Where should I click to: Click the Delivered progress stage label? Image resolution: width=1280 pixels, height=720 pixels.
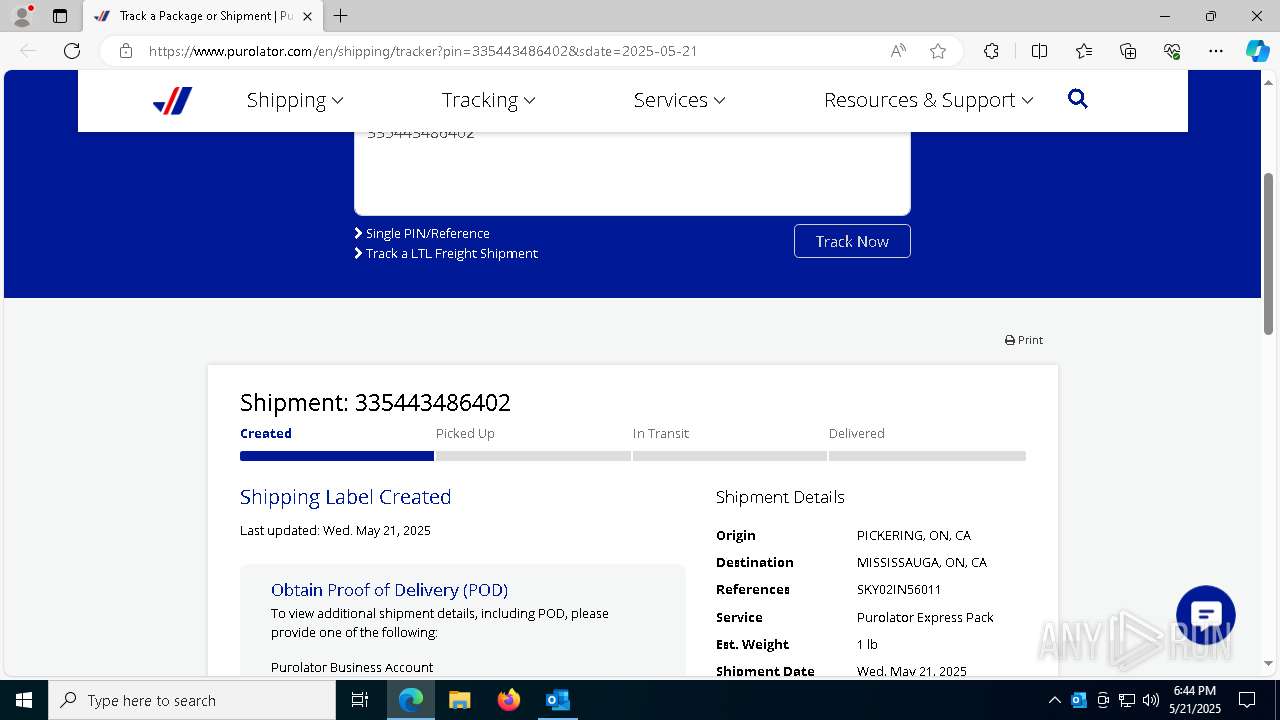[857, 433]
